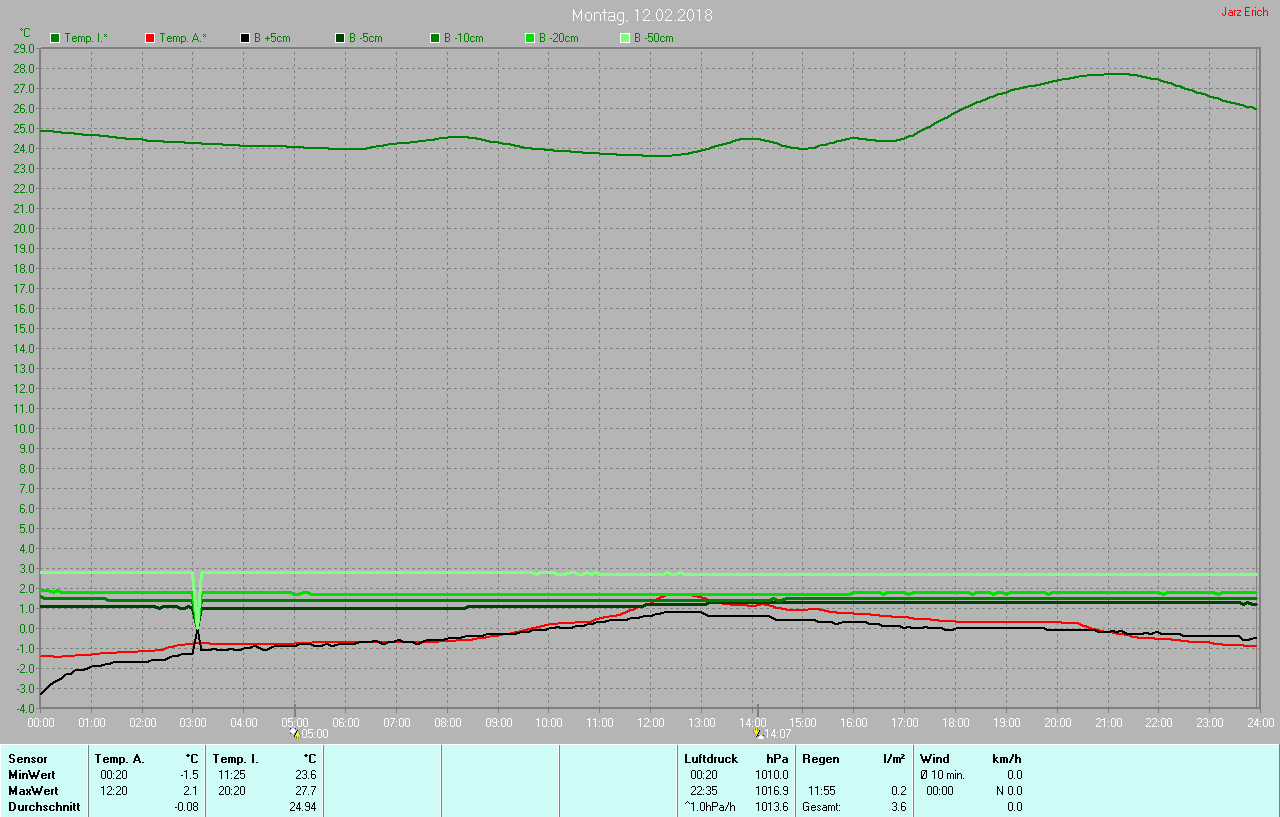Click the average pressure 1013.6
The image size is (1280, 817).
pyautogui.click(x=772, y=807)
